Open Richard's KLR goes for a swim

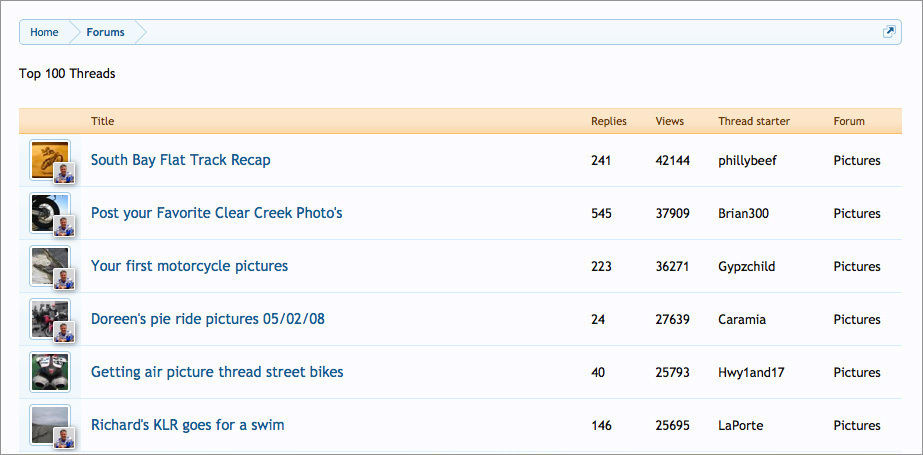pos(187,425)
